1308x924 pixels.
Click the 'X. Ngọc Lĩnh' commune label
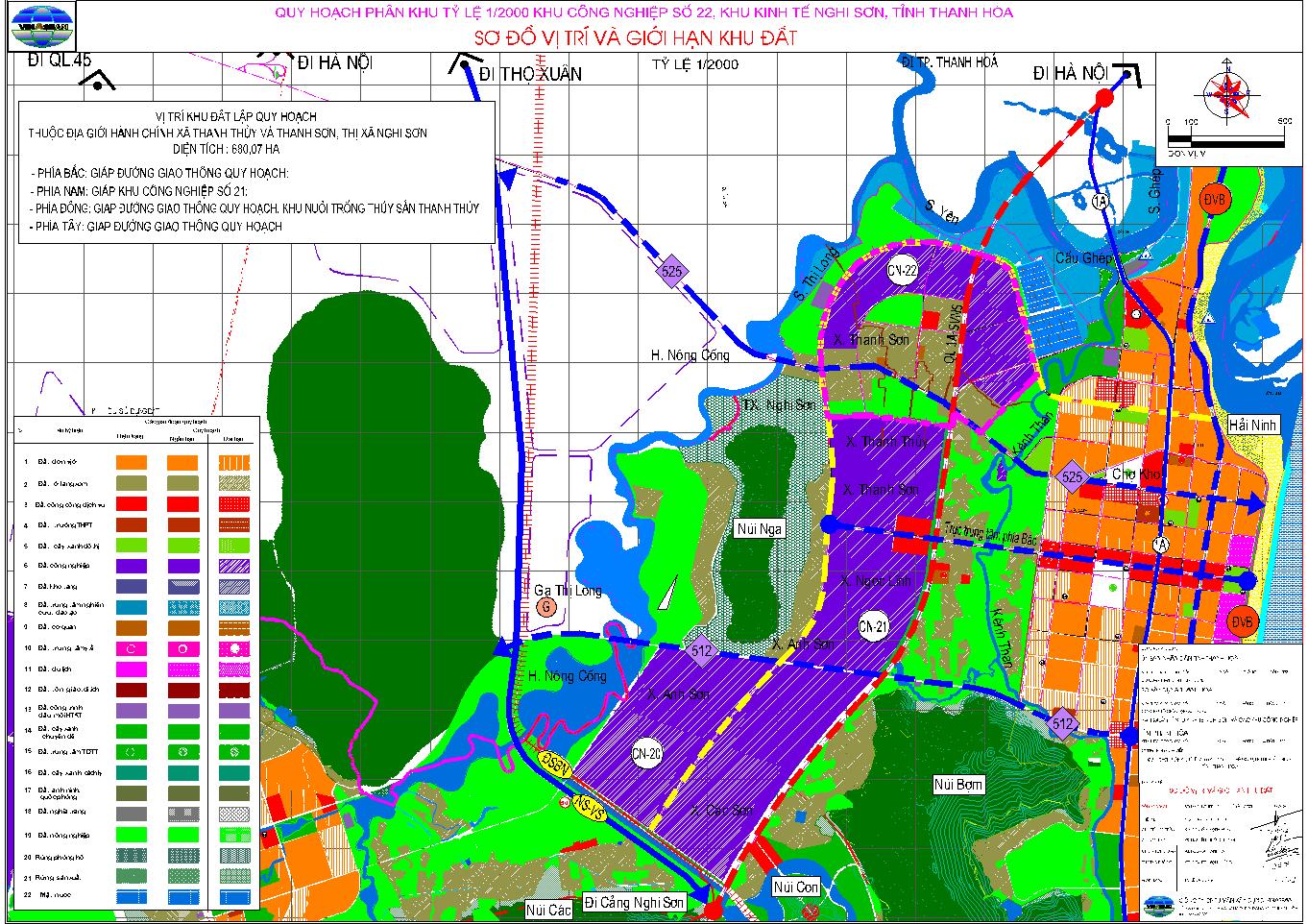coord(874,581)
